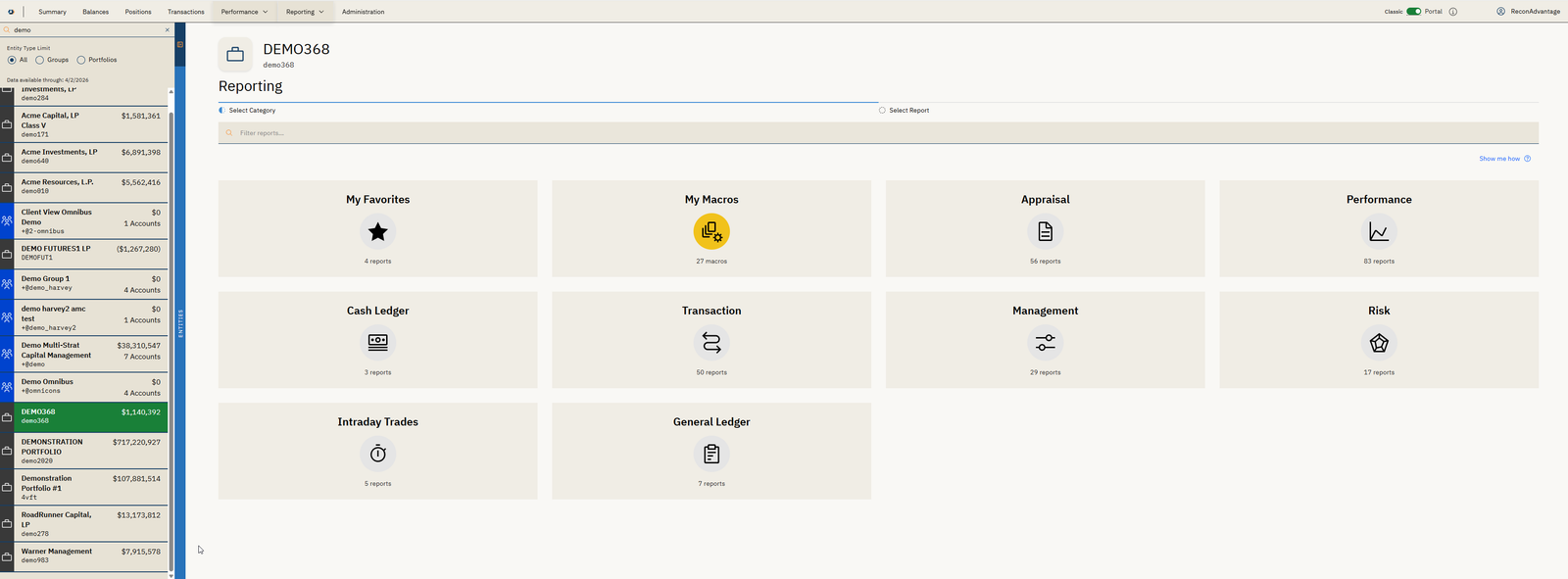This screenshot has height=579, width=1568.
Task: Click the Show me how link
Action: coord(1499,159)
